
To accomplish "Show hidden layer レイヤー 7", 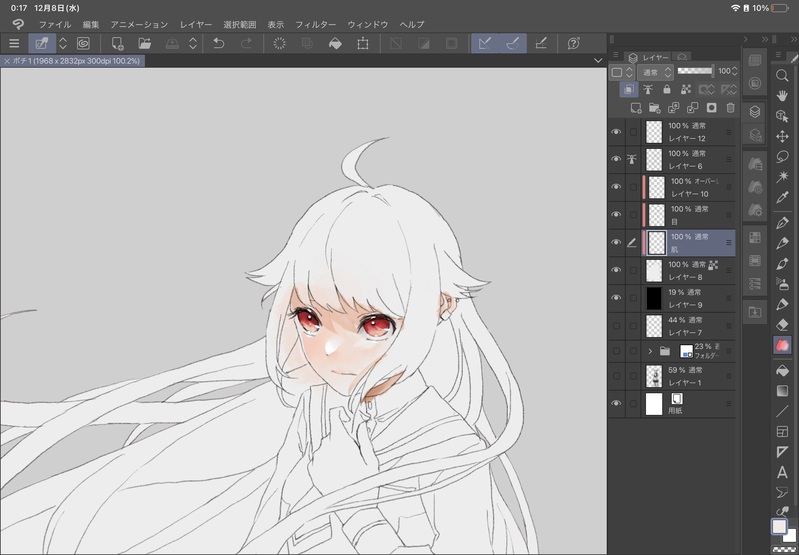I will [x=616, y=326].
